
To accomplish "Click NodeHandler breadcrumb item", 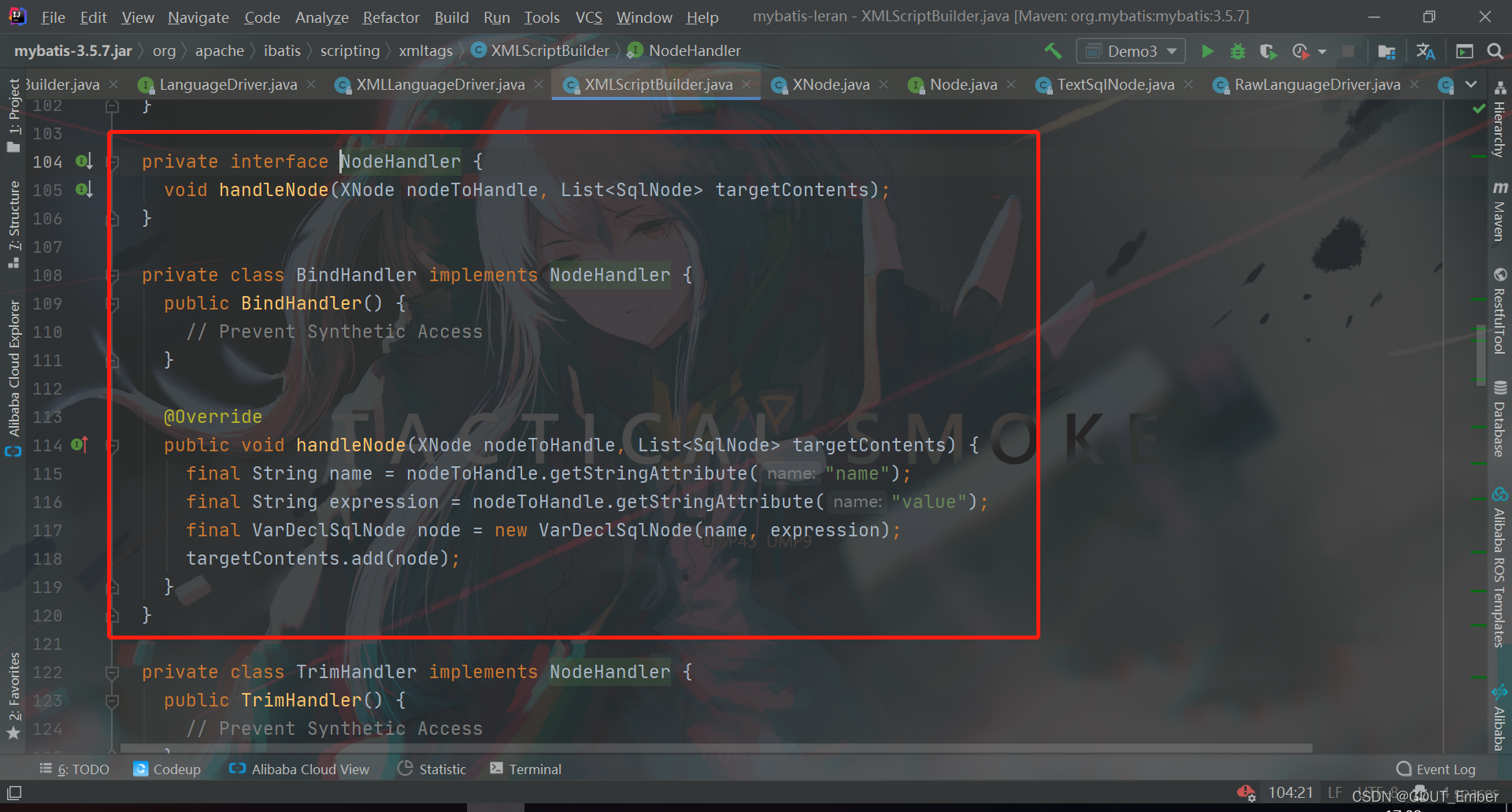I will tap(684, 50).
